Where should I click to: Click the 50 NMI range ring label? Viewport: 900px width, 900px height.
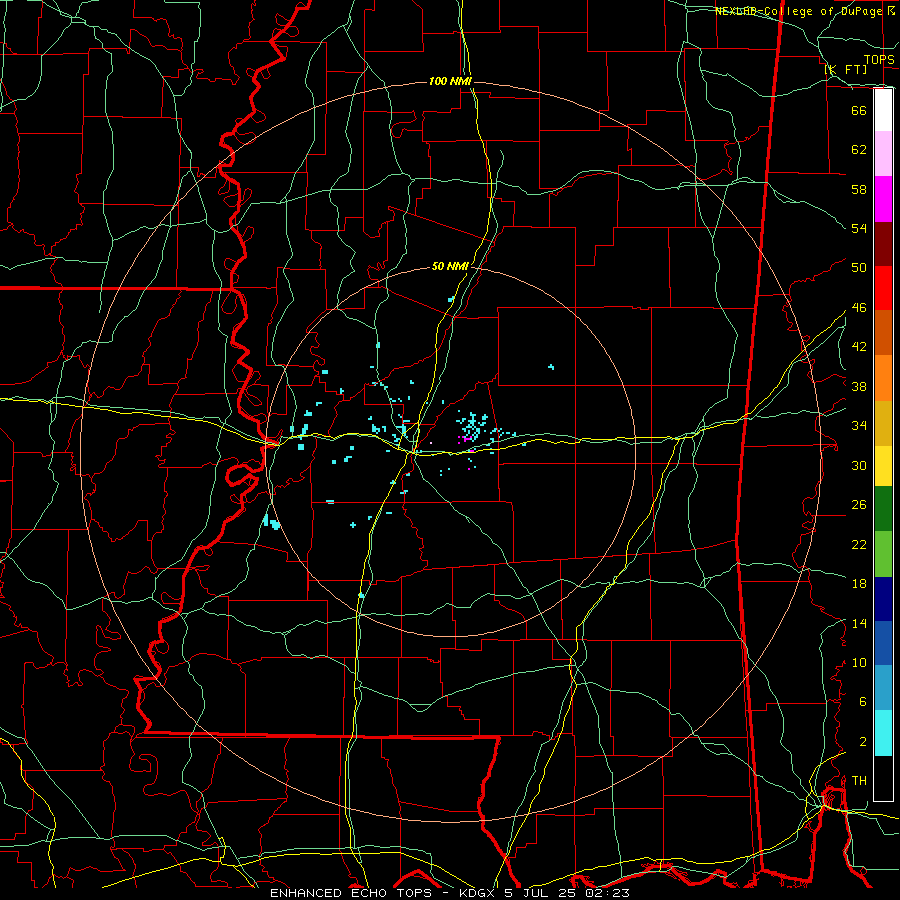[451, 266]
